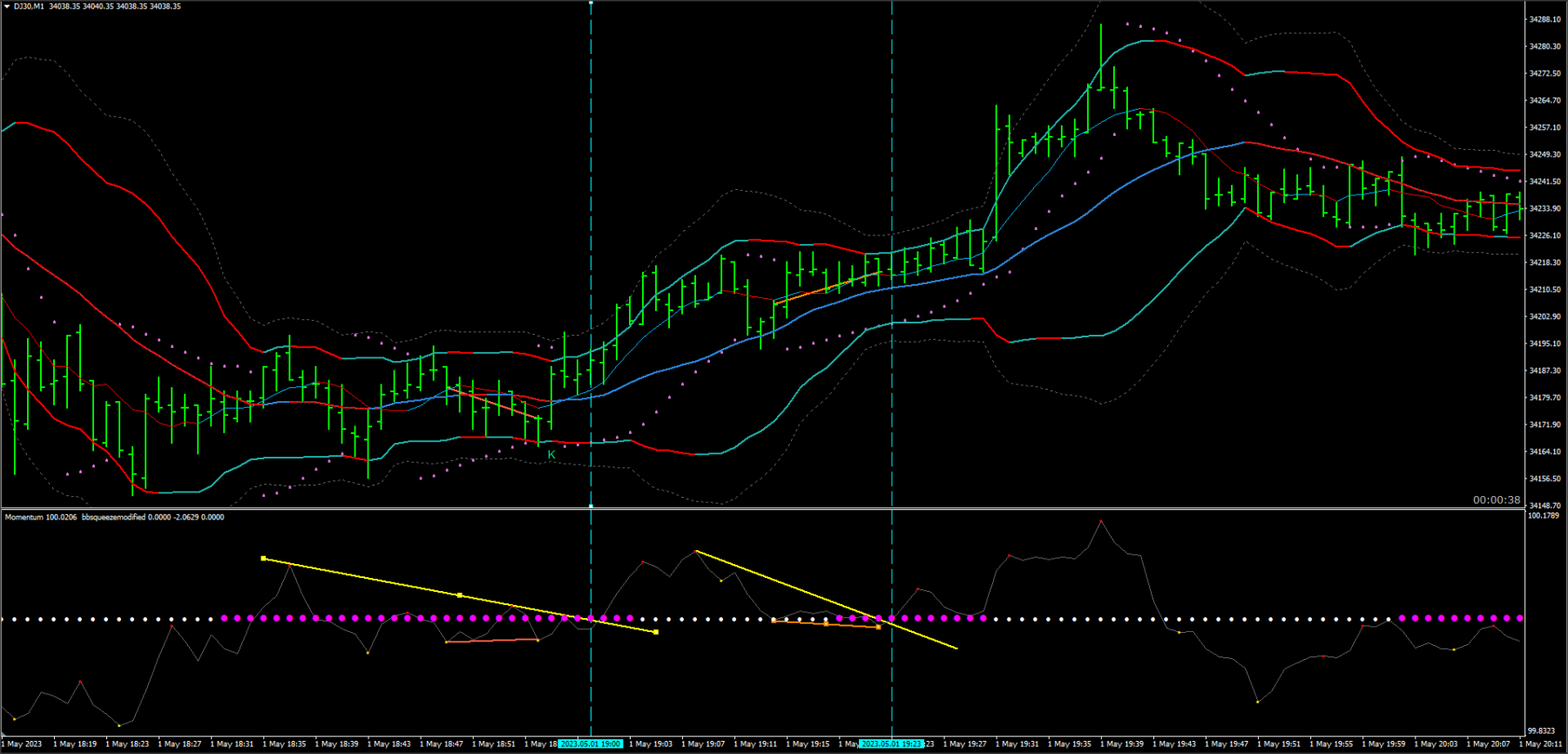Screen dimensions: 1568x754
Task: Click the bbsqueezemodified indicator label
Action: 114,517
